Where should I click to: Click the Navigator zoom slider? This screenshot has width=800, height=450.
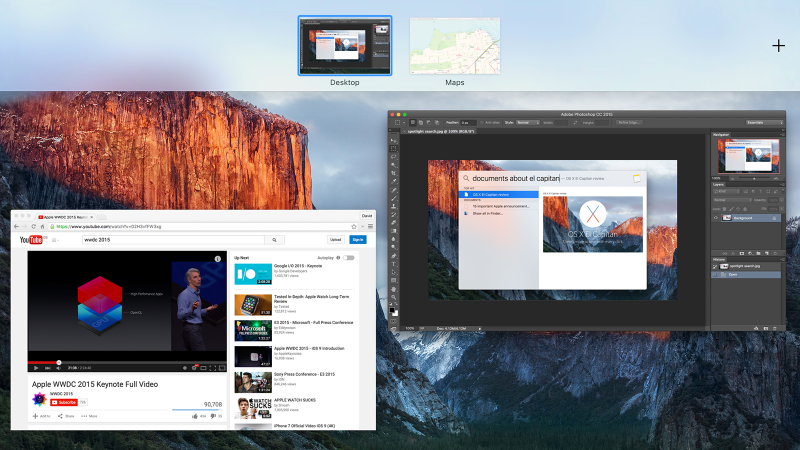point(755,178)
